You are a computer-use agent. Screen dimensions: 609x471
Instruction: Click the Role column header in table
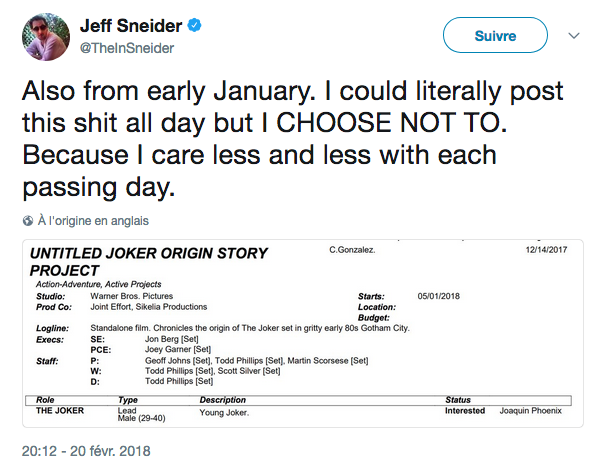tap(45, 400)
